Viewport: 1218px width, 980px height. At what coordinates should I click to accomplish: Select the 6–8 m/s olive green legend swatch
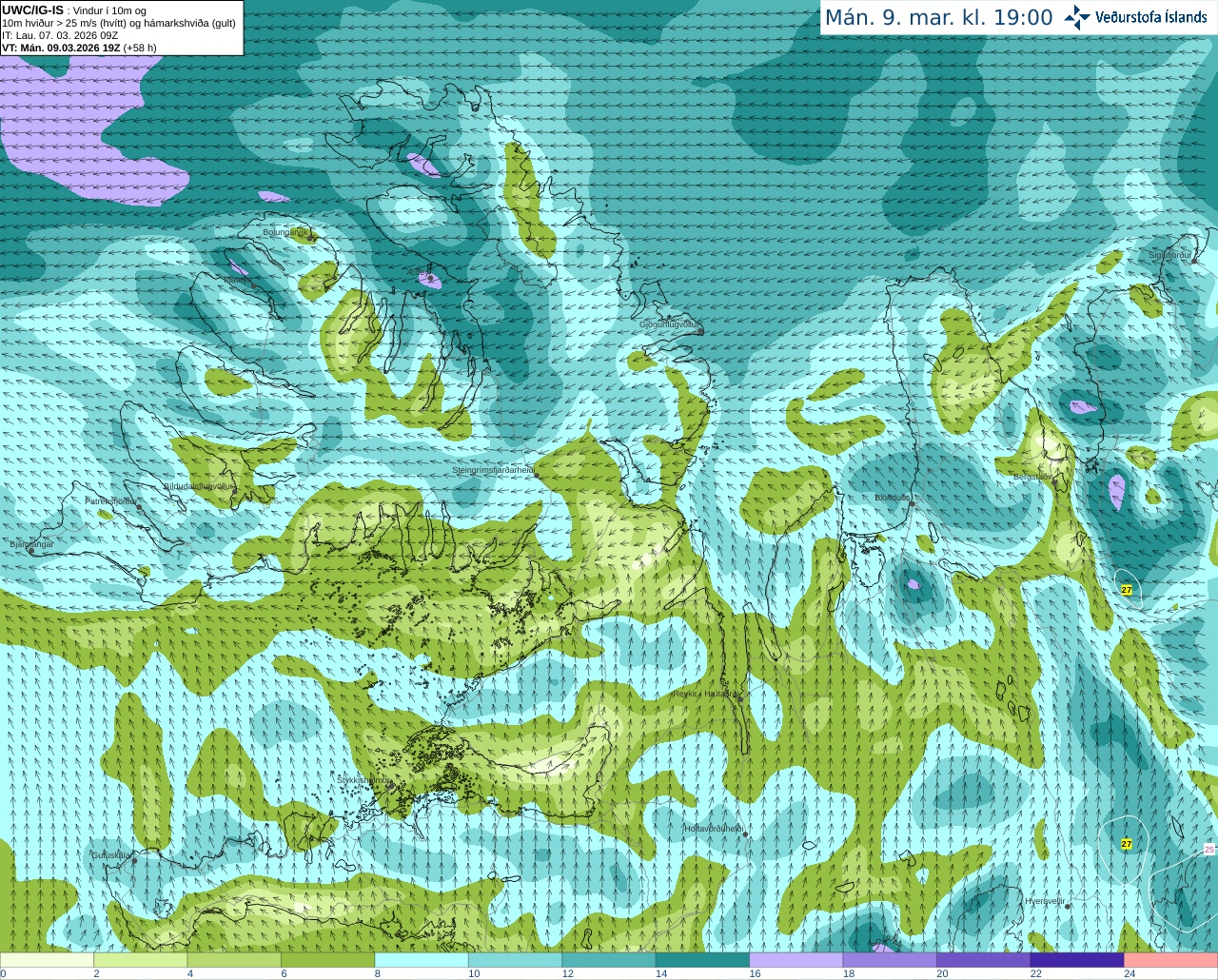tap(328, 960)
